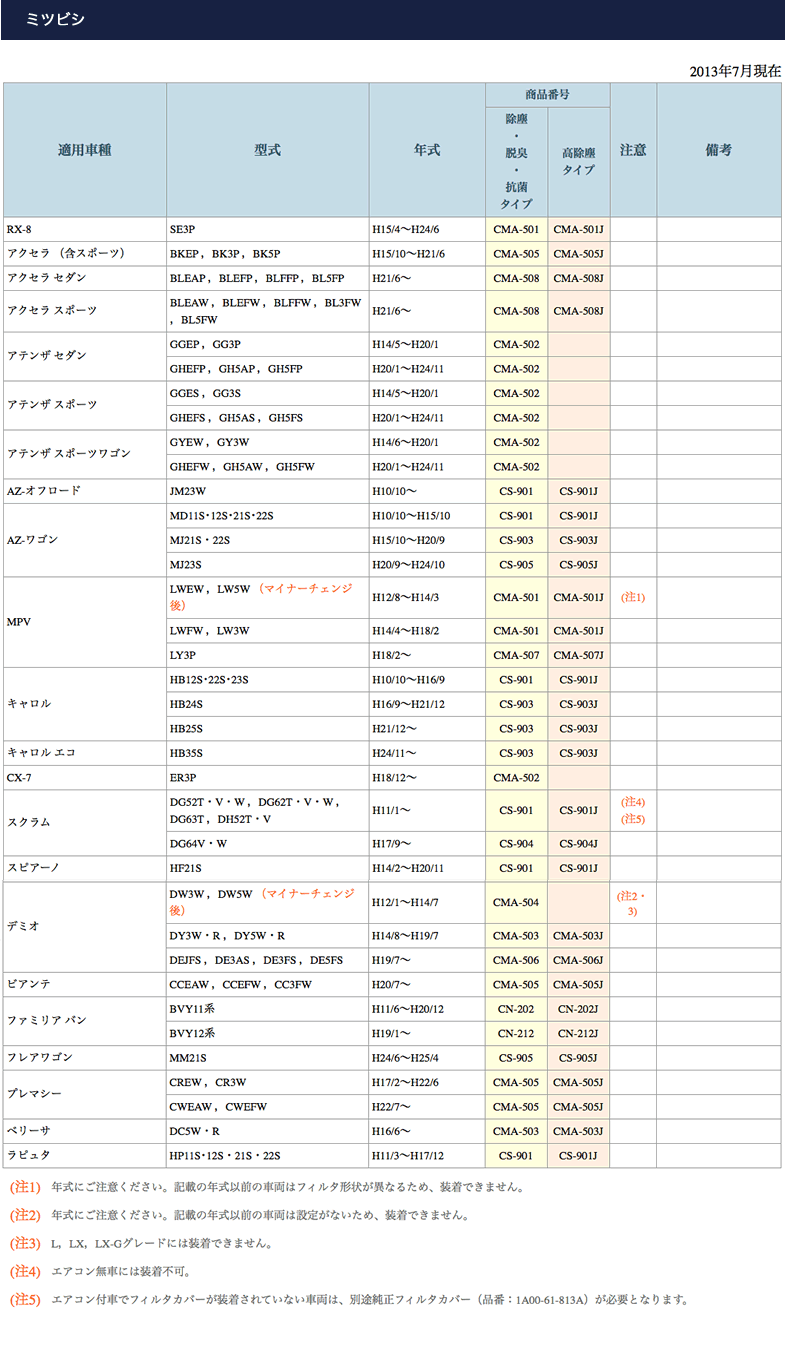Click the 高除塵タイプ sub-header
785x1370 pixels.
click(579, 162)
